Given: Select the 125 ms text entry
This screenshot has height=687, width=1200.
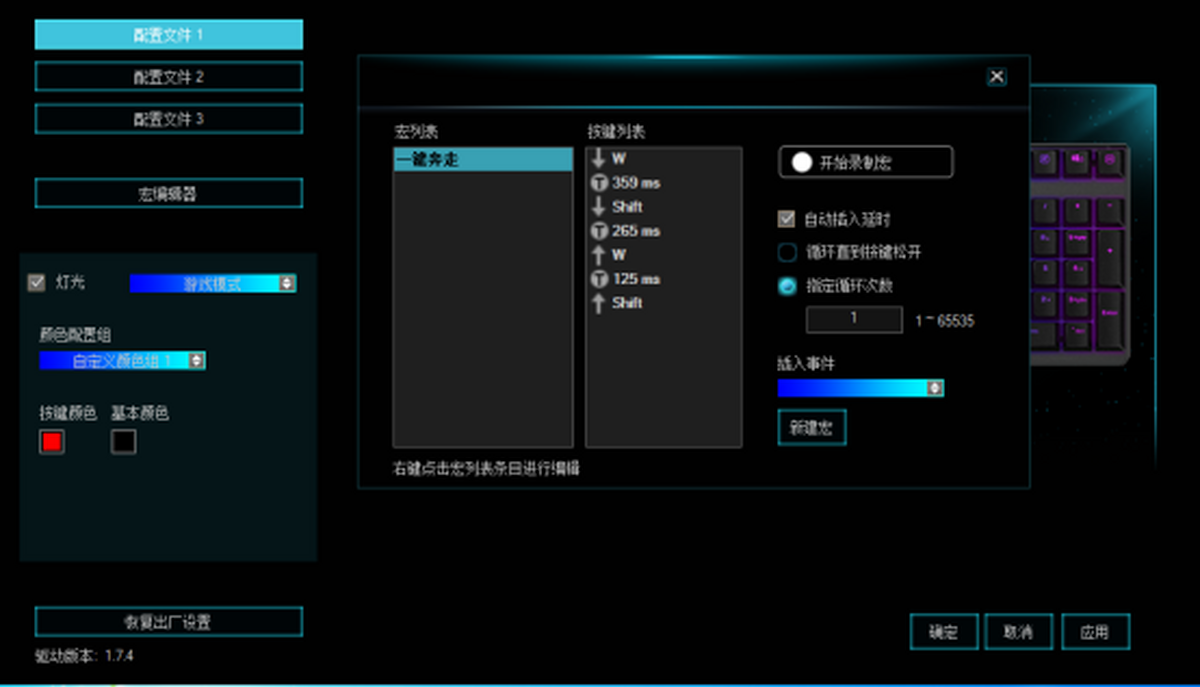Looking at the screenshot, I should tap(636, 279).
